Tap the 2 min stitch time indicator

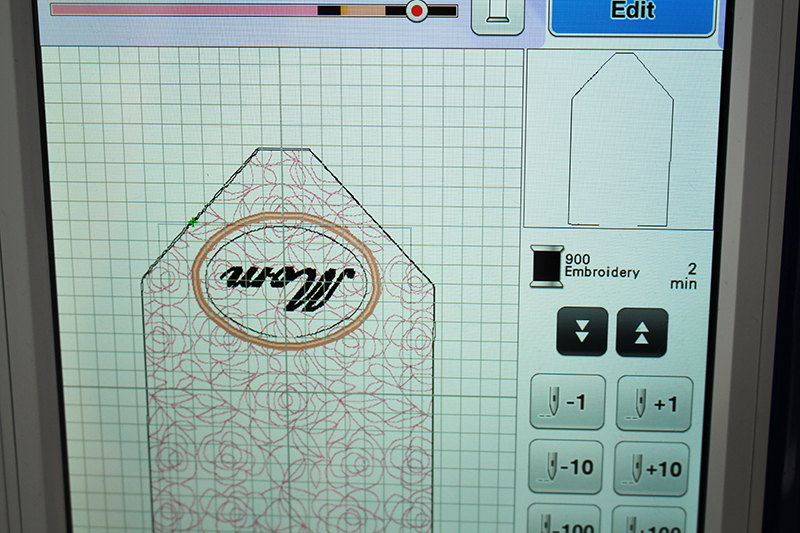click(x=687, y=276)
